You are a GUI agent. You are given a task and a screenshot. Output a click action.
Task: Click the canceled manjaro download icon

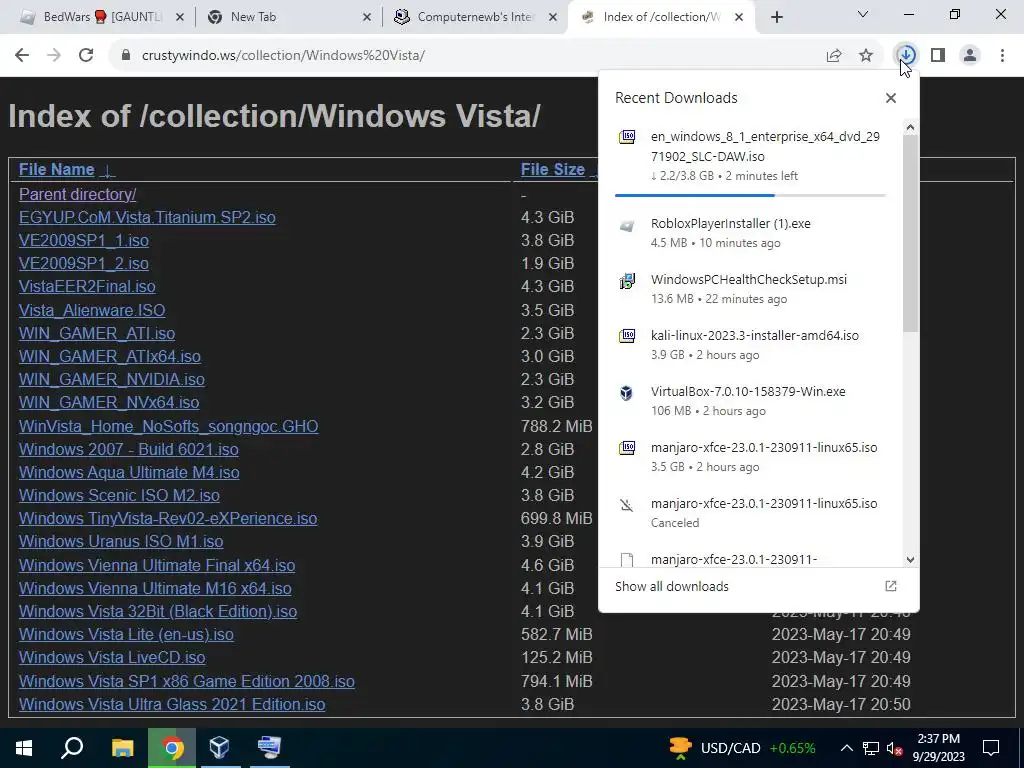(x=627, y=504)
